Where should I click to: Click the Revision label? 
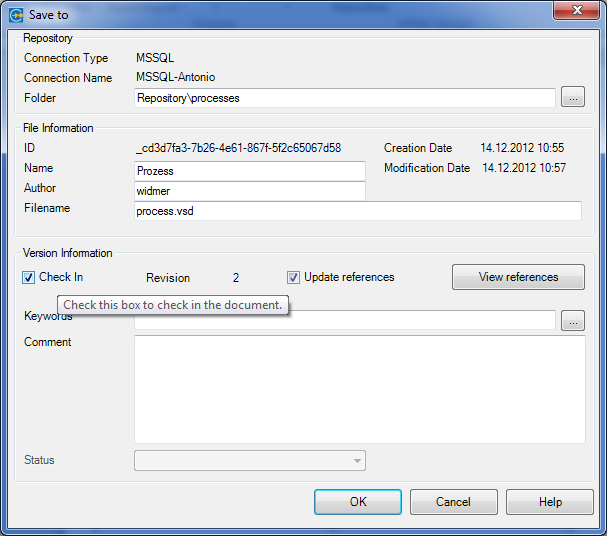[168, 278]
